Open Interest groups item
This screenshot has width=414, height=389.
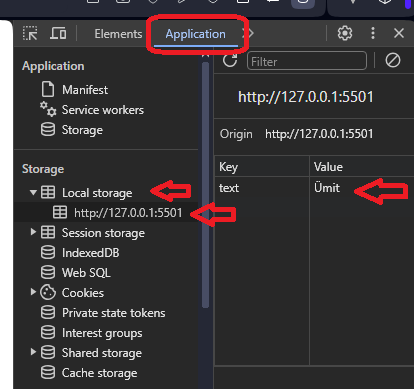(102, 333)
